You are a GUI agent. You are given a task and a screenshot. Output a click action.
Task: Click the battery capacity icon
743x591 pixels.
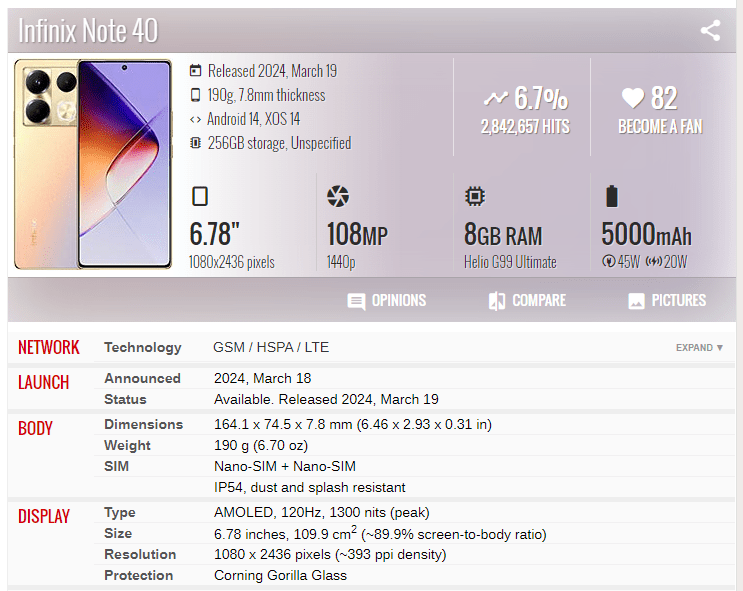612,196
